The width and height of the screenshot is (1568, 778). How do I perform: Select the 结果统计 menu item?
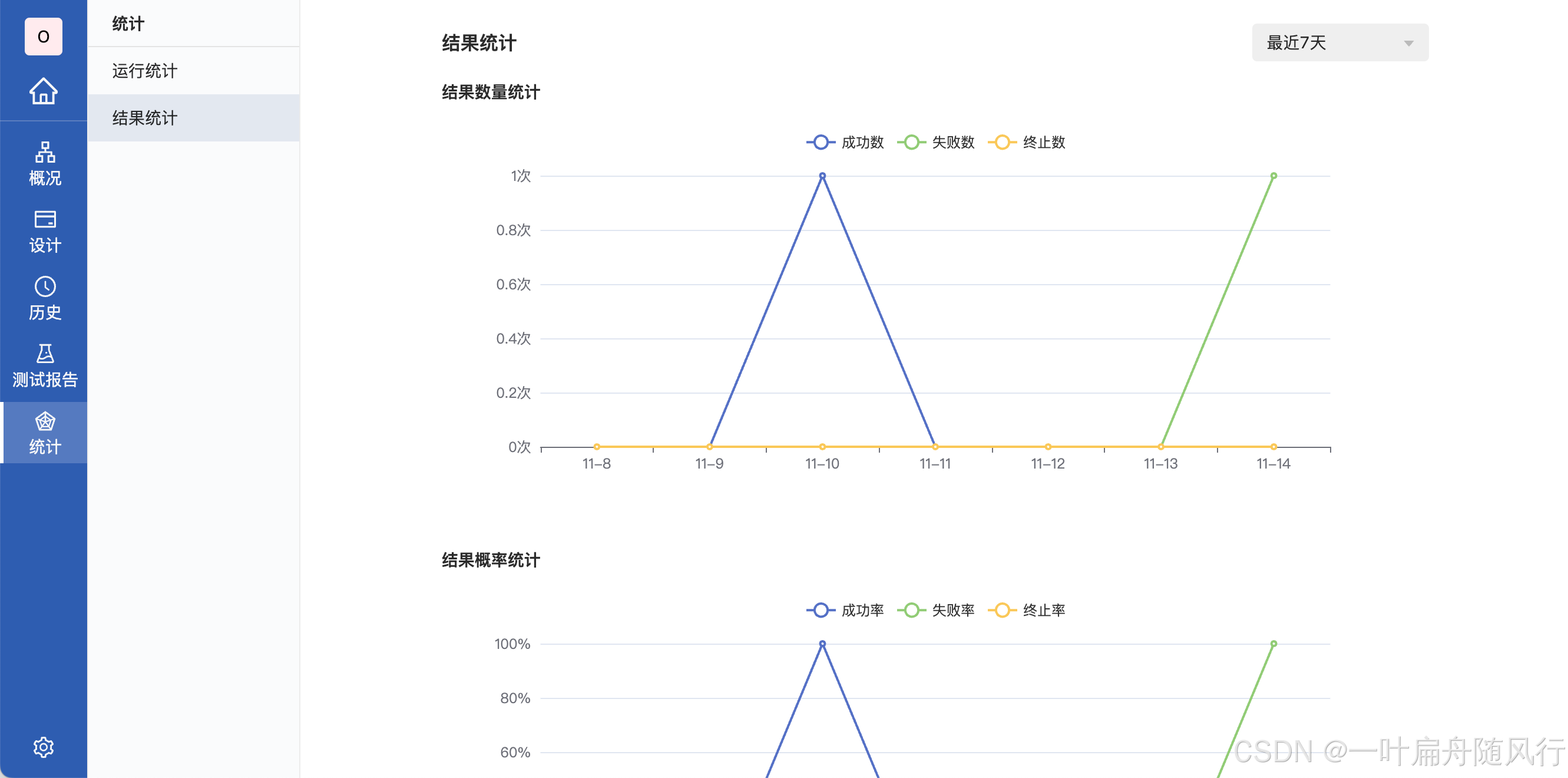tap(144, 117)
